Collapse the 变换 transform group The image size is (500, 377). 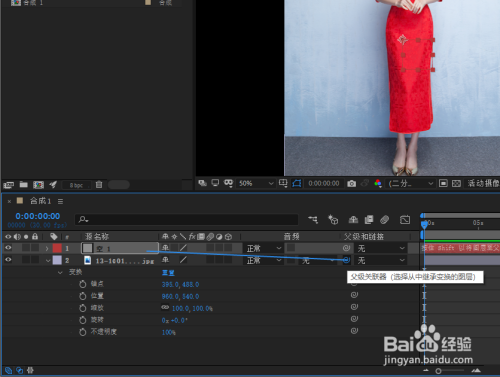tap(60, 272)
